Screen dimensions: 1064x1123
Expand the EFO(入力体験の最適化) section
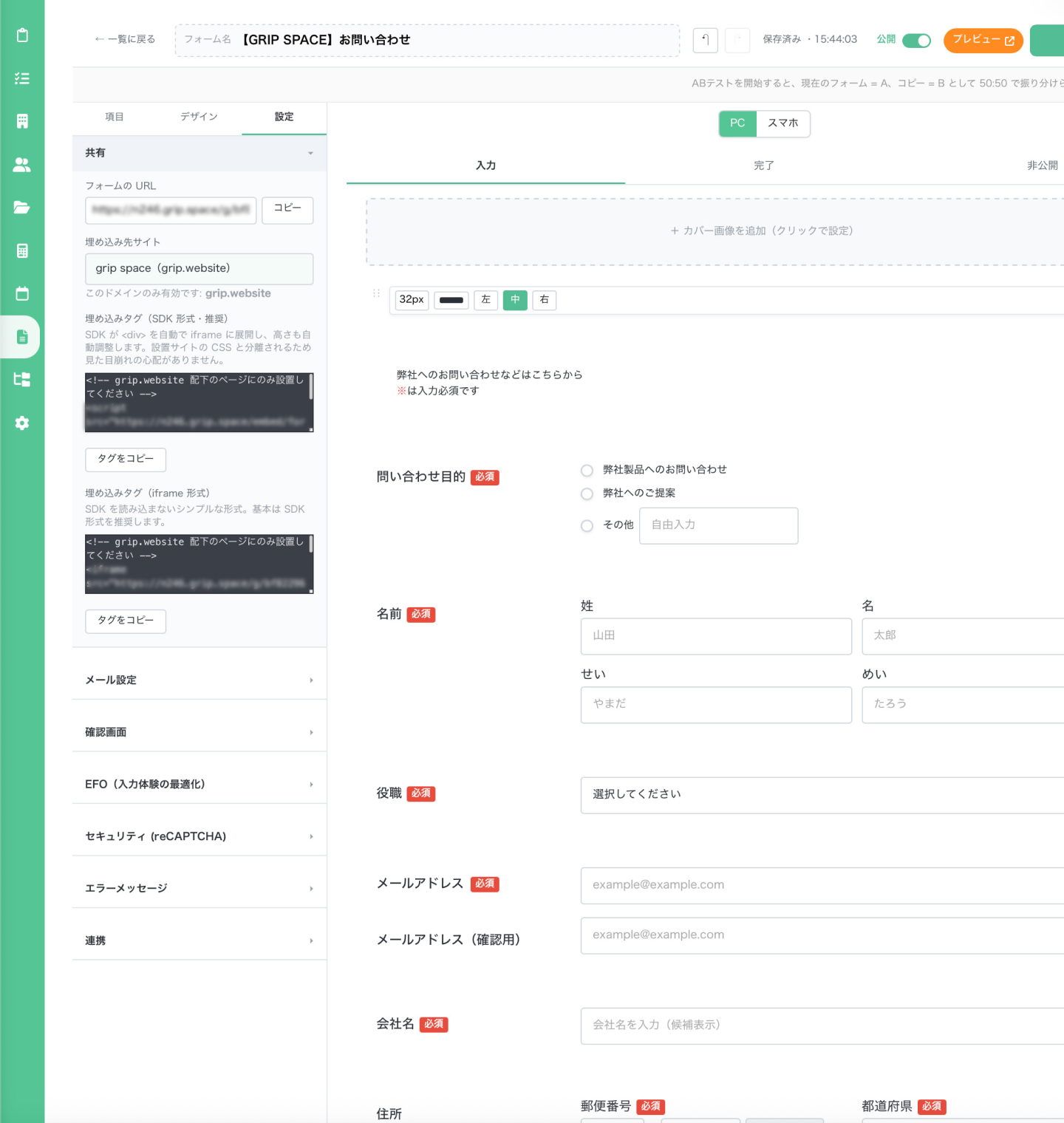point(199,784)
